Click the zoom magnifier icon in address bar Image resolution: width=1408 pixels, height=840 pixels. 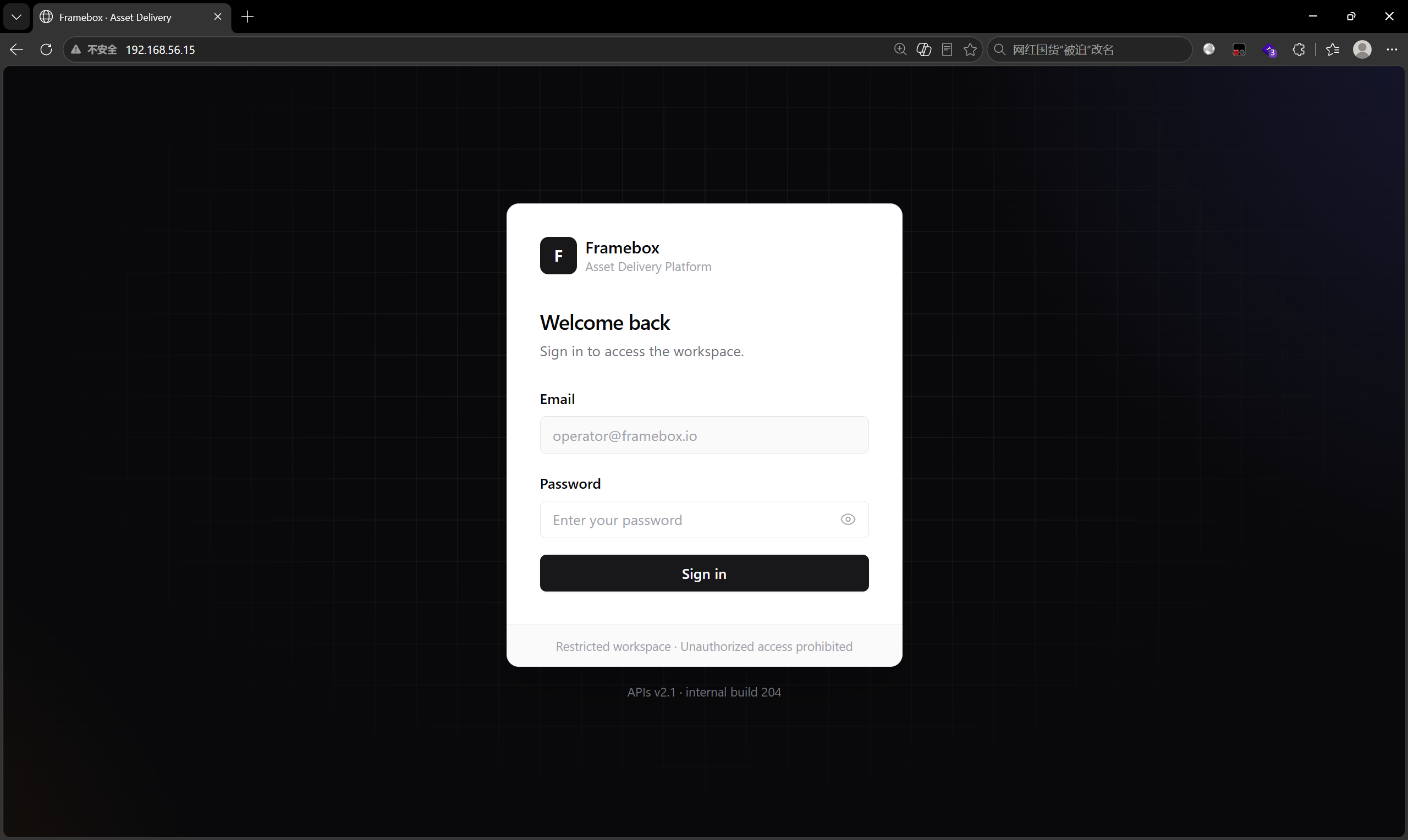pos(900,50)
